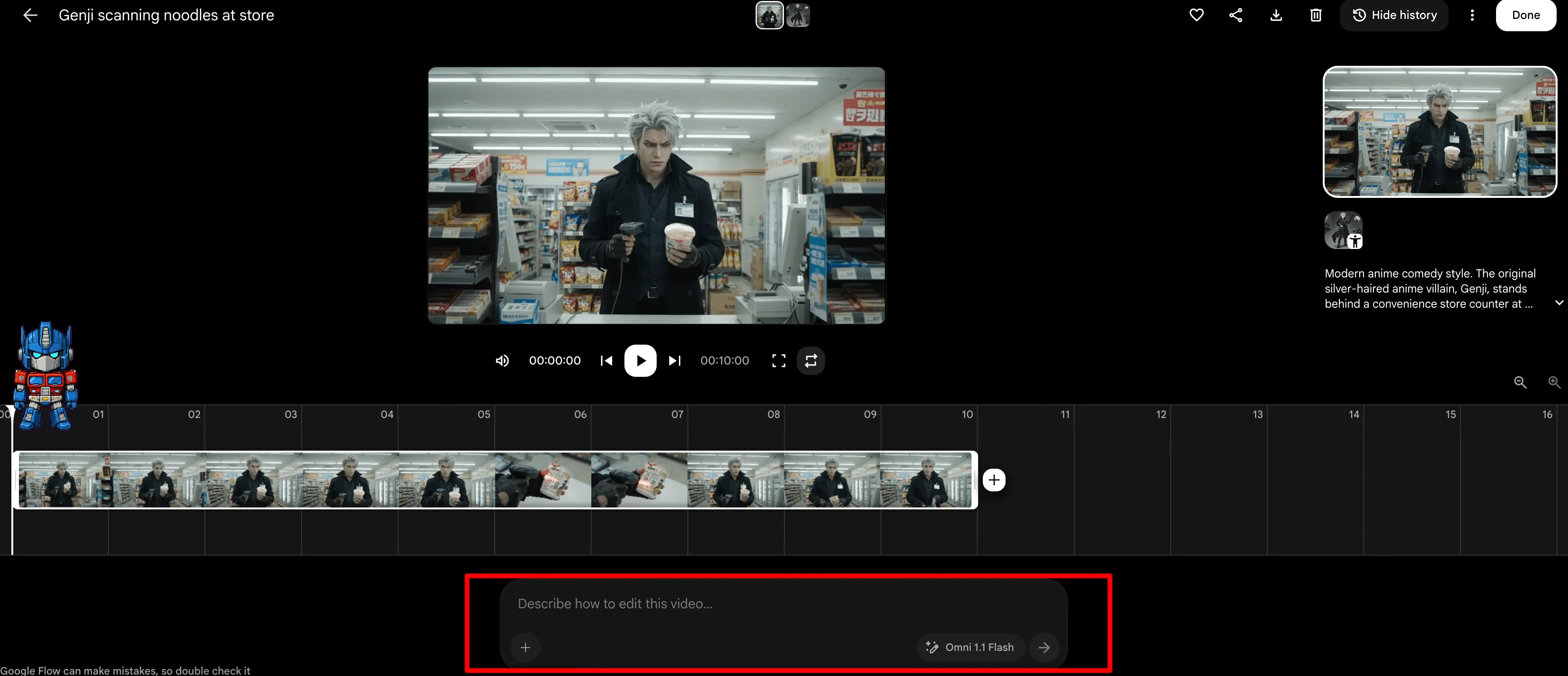Click the 05 second timeline marker
The height and width of the screenshot is (676, 1568).
[484, 414]
